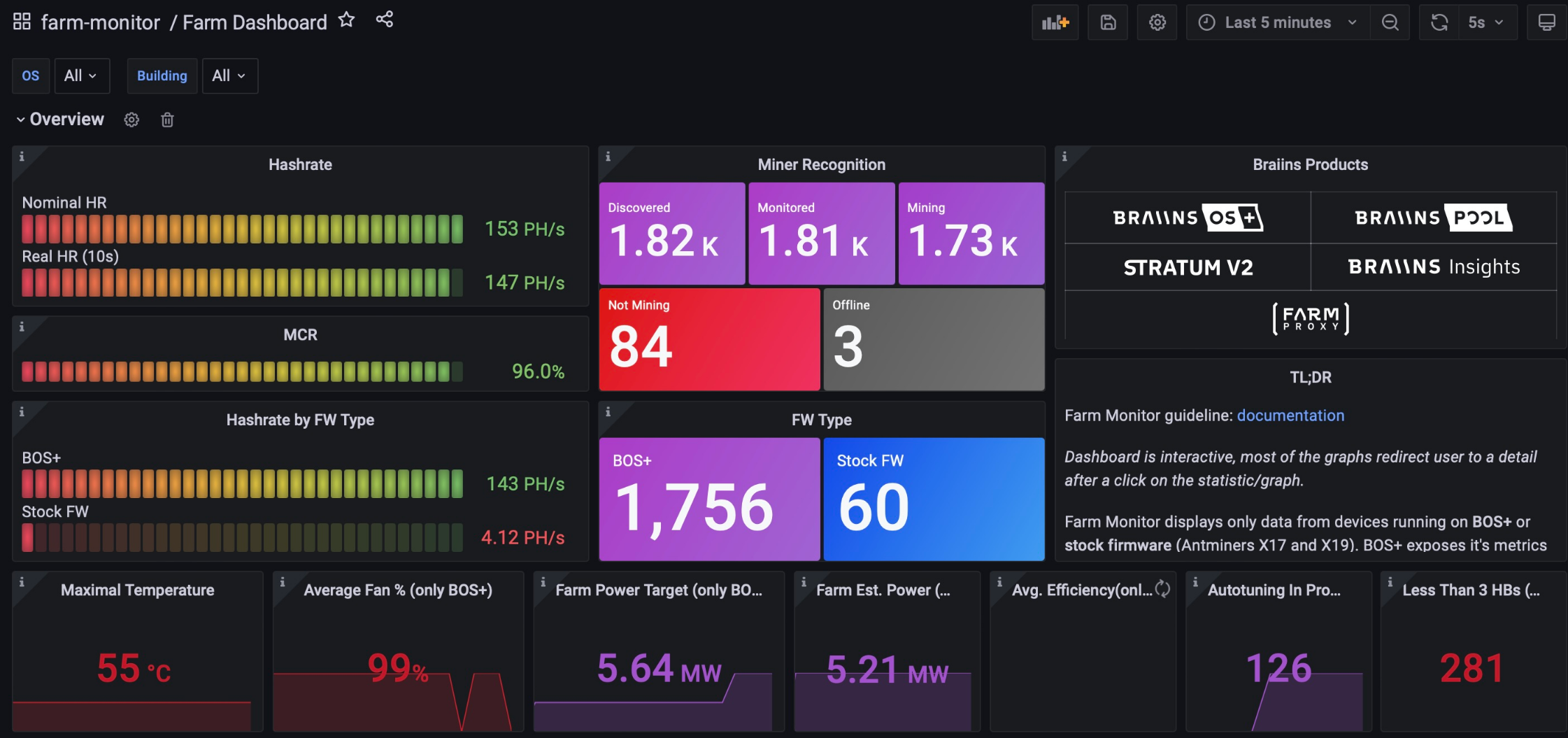Click the Add panel icon
1568x738 pixels.
tap(1055, 22)
